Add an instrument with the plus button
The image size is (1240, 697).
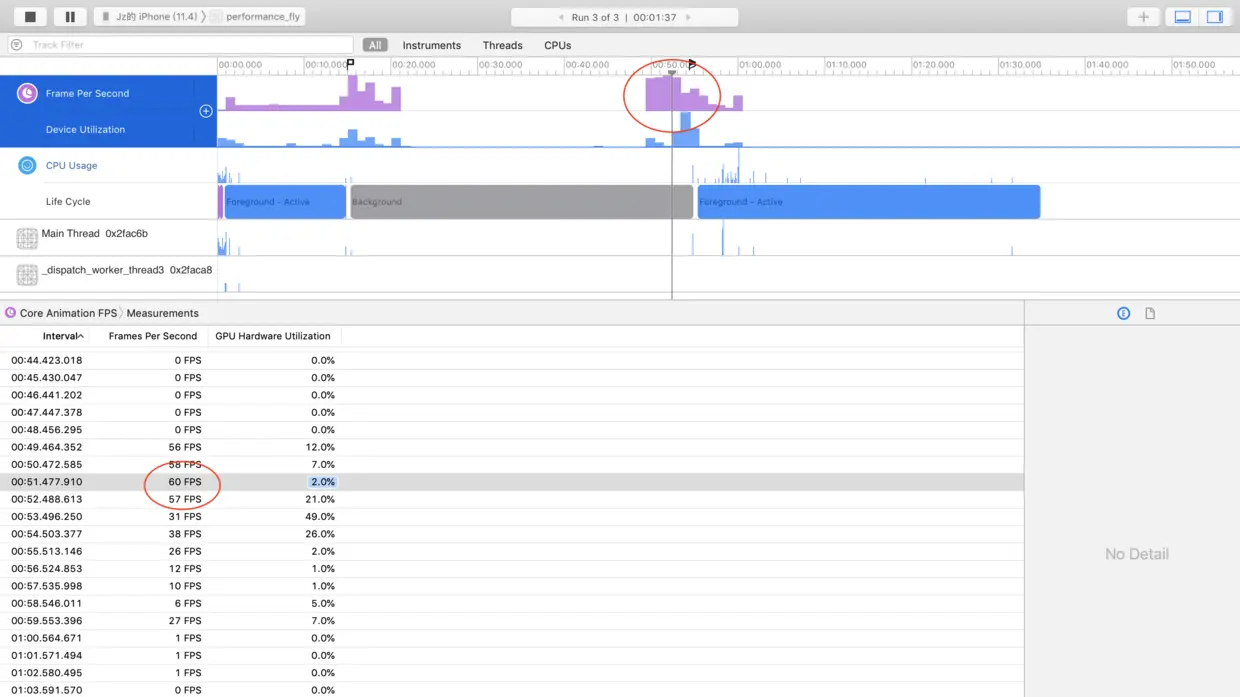pyautogui.click(x=1143, y=17)
